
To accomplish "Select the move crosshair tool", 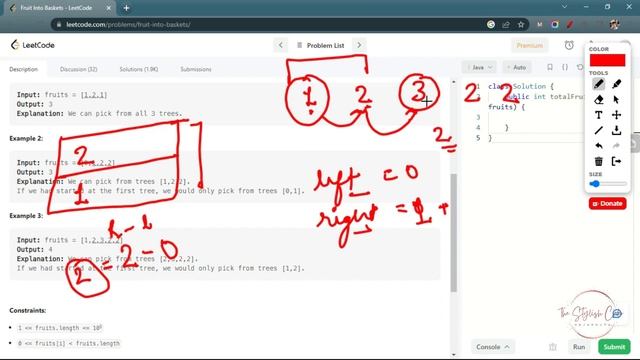I will tap(616, 115).
